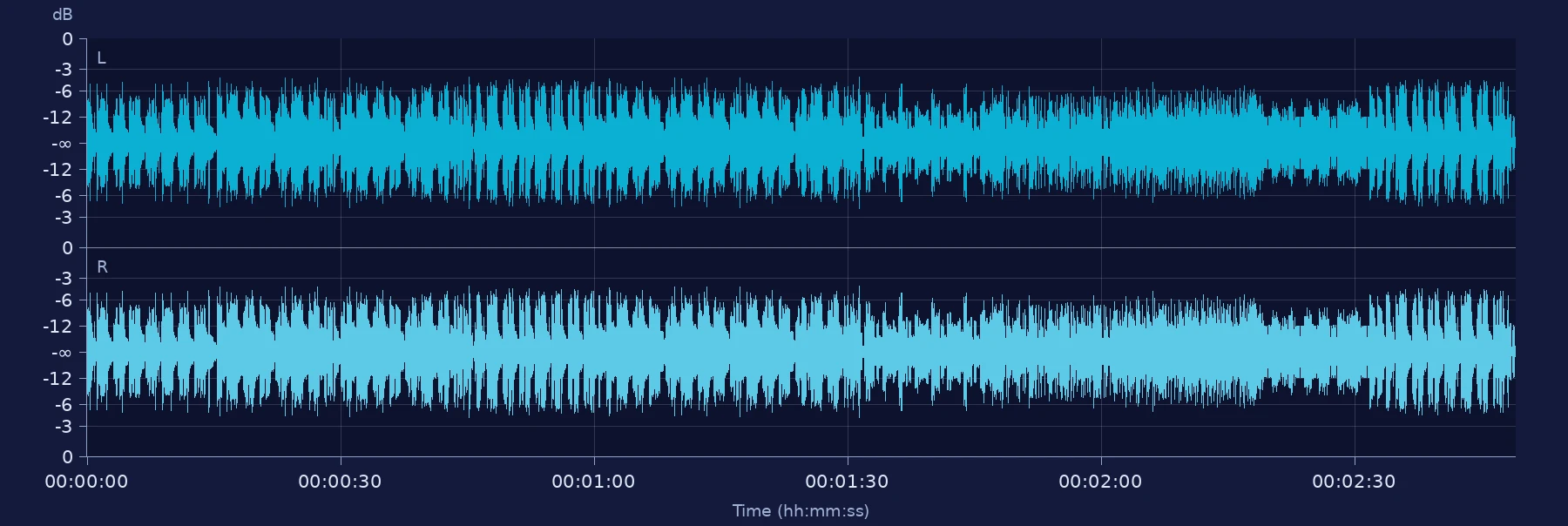Click the 00:01:30 time ruler label
The width and height of the screenshot is (1568, 526).
point(847,482)
